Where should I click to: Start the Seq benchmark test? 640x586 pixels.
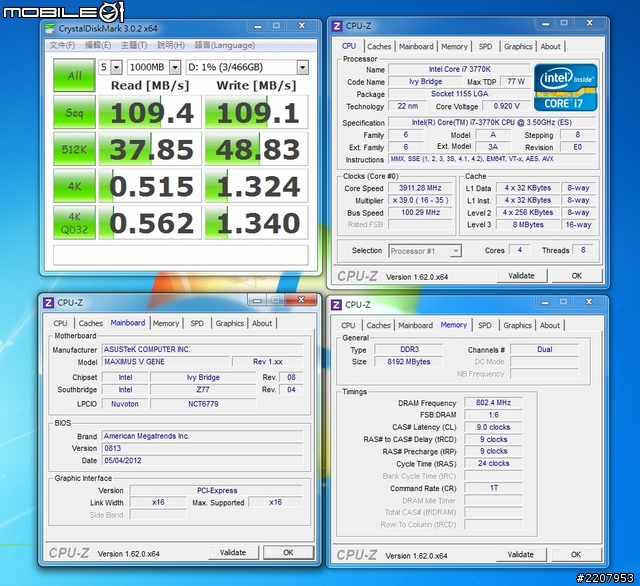(74, 112)
